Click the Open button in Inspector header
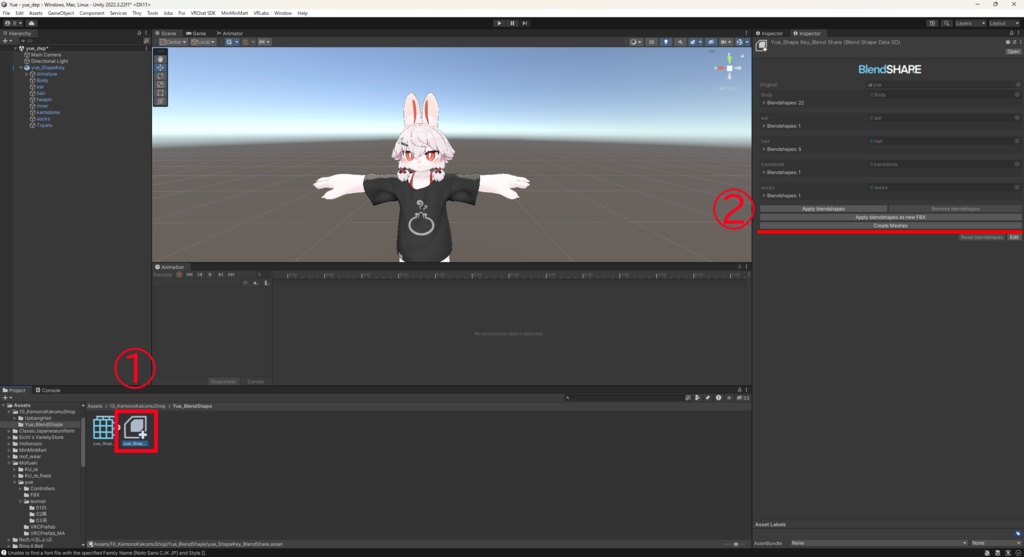The image size is (1024, 557). tap(1013, 52)
